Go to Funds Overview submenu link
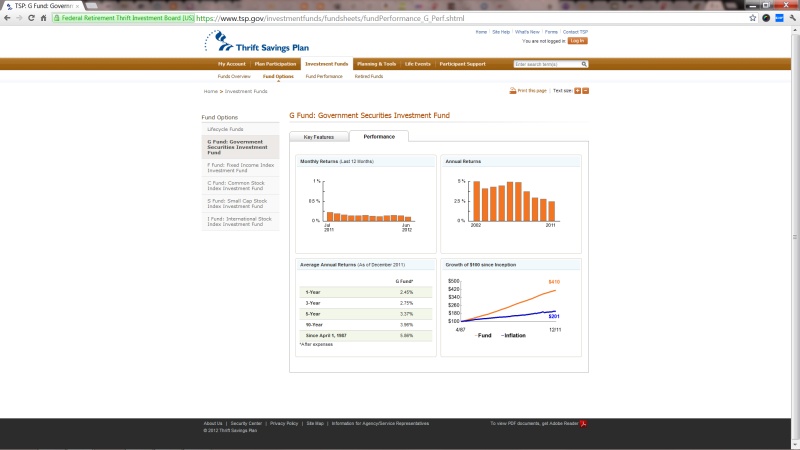The image size is (800, 450). [234, 77]
